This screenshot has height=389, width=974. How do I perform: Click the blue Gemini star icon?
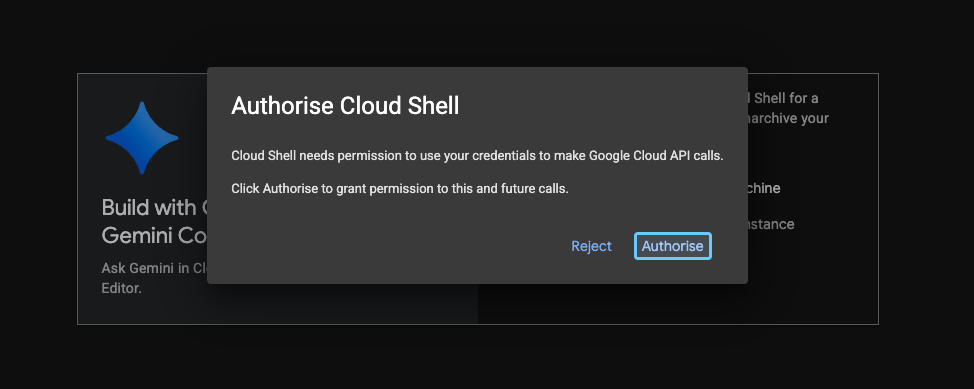tap(142, 138)
